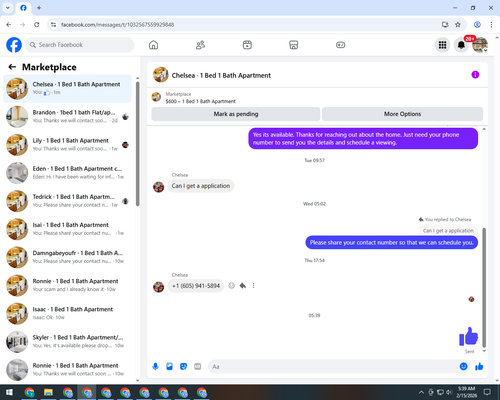
Task: Click the More Options button
Action: 402,114
